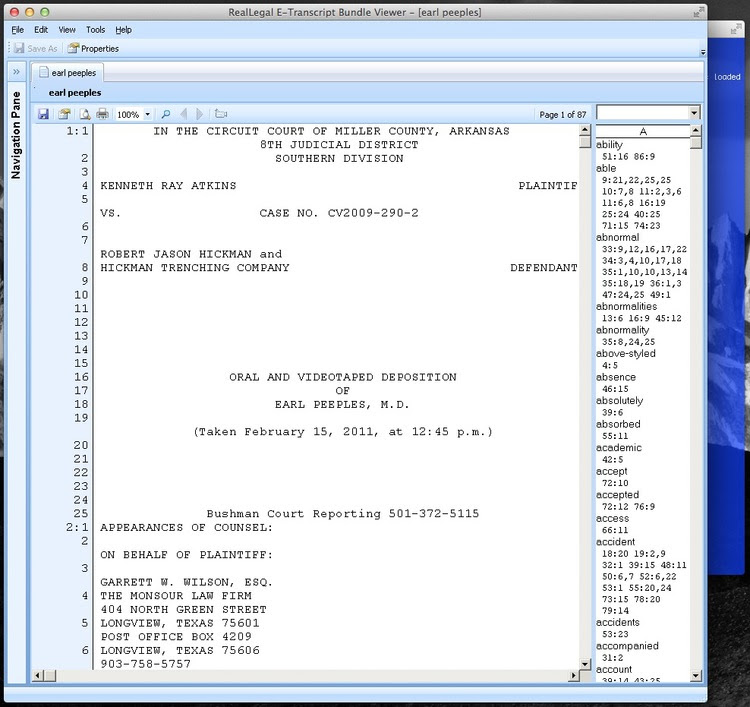Image resolution: width=750 pixels, height=707 pixels.
Task: Jump to index reference '72:12 76:9'
Action: [629, 507]
